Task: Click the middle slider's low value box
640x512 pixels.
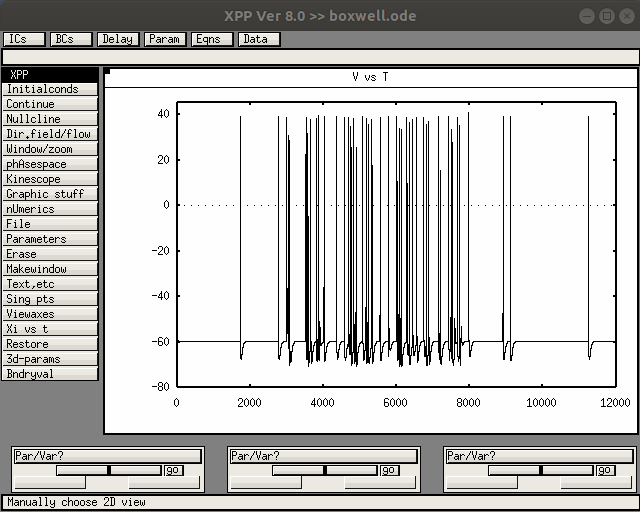Action: coord(266,483)
